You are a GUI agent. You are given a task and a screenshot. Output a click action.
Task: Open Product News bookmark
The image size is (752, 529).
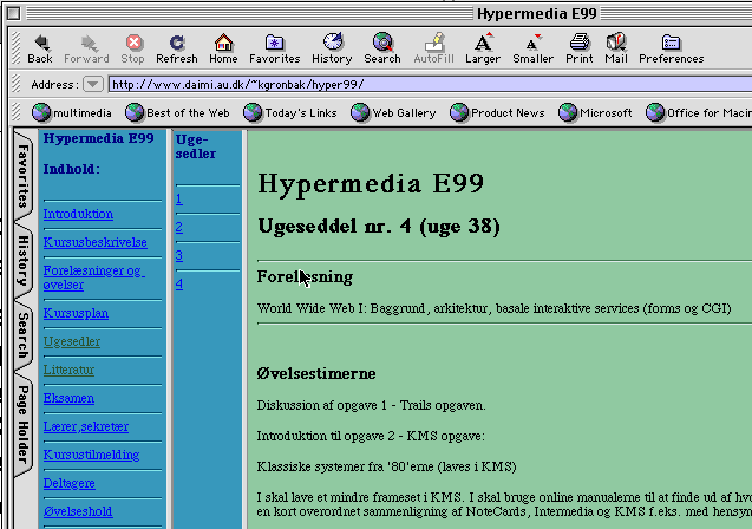click(x=497, y=113)
